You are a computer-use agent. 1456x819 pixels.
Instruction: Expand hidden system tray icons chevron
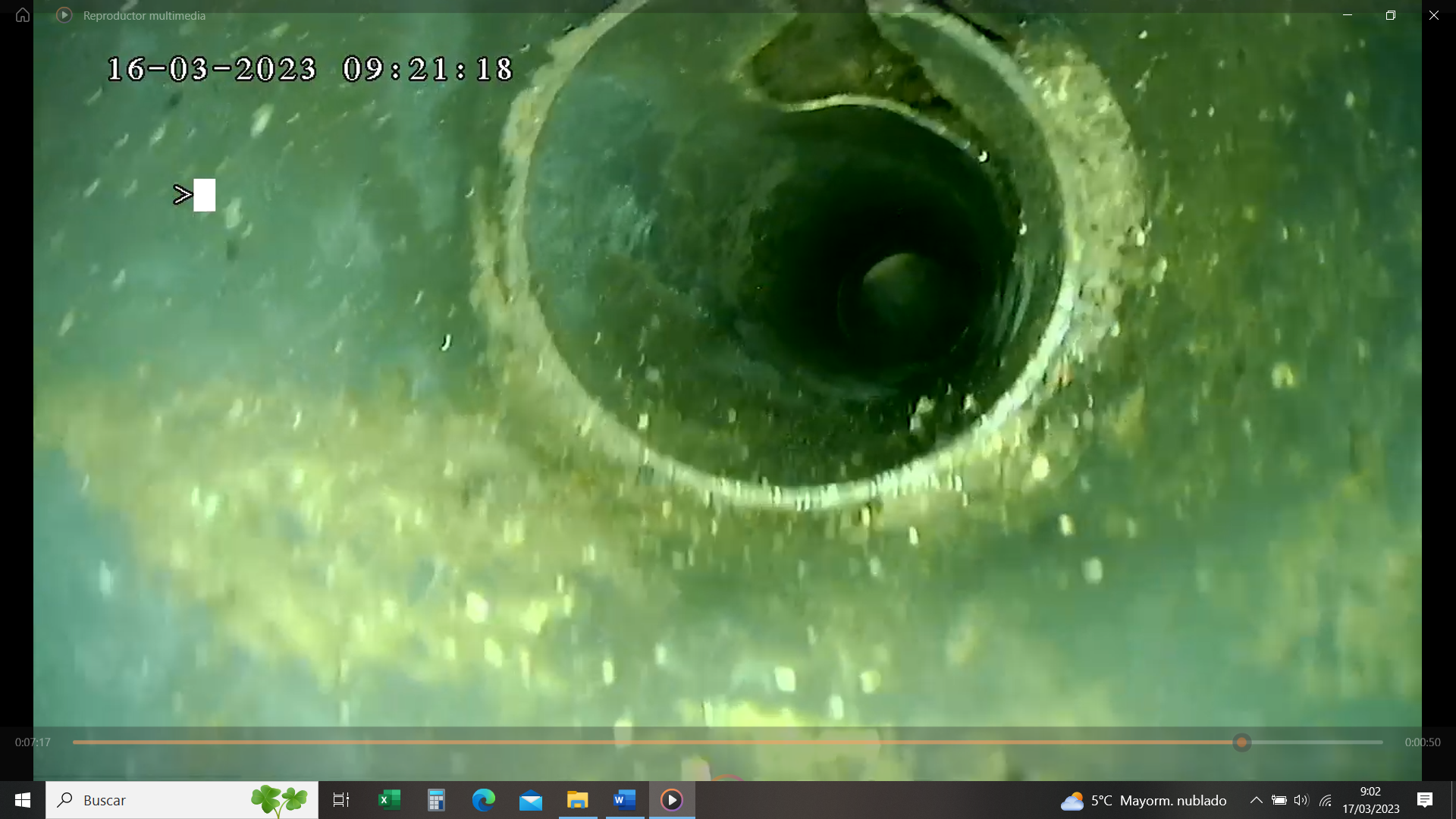pos(1256,800)
